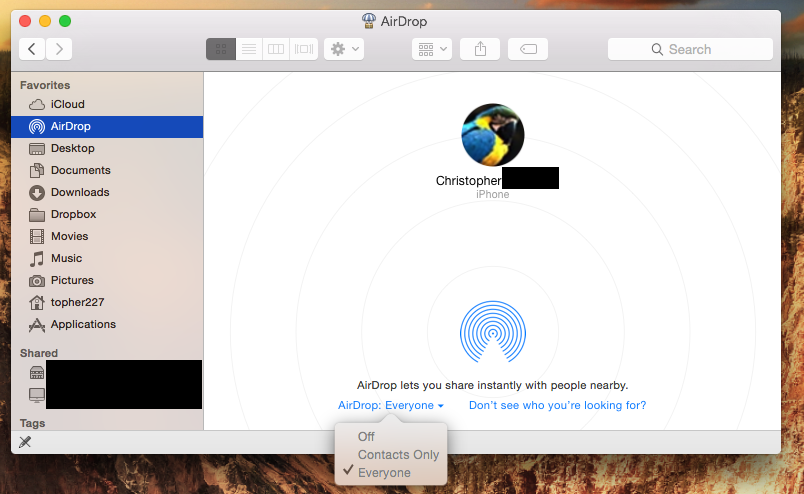Open Music label in sidebar
This screenshot has height=494, width=804.
[66, 258]
